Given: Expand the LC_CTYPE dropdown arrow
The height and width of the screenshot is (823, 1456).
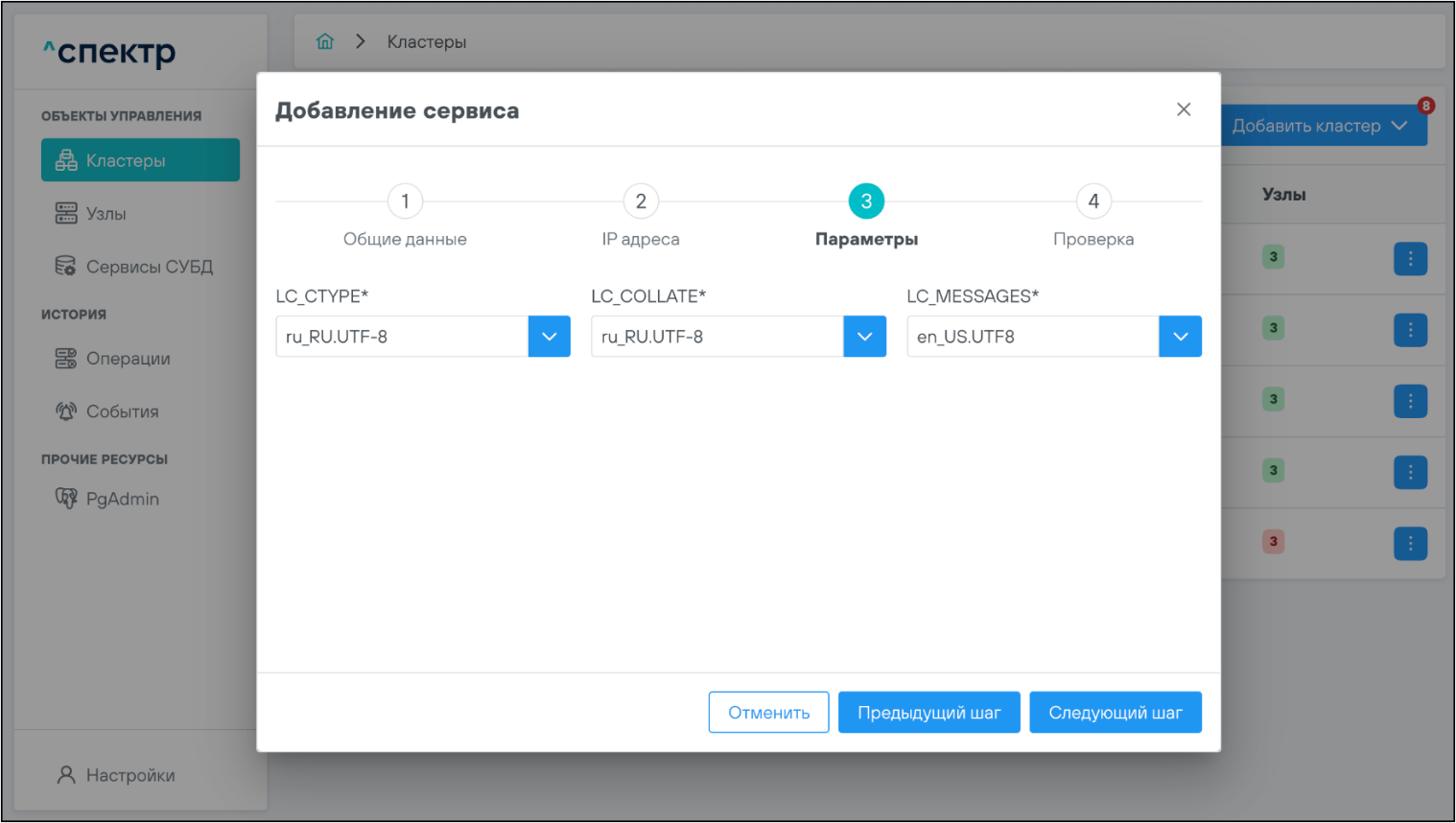Looking at the screenshot, I should pos(550,337).
